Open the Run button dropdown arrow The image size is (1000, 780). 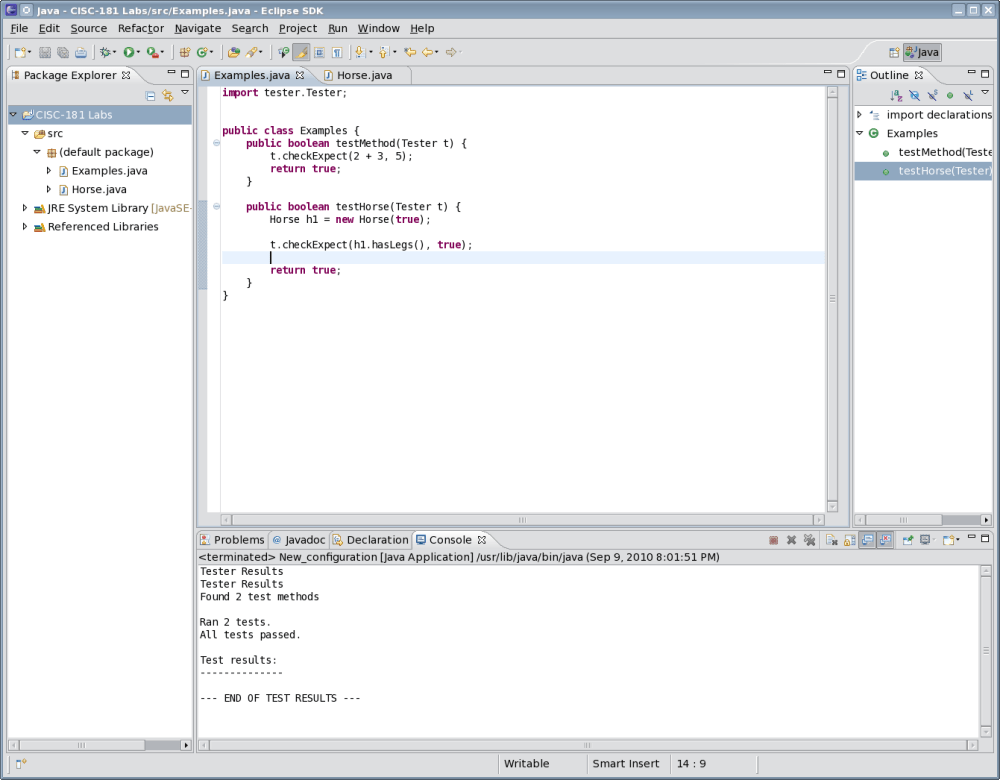pyautogui.click(x=137, y=52)
